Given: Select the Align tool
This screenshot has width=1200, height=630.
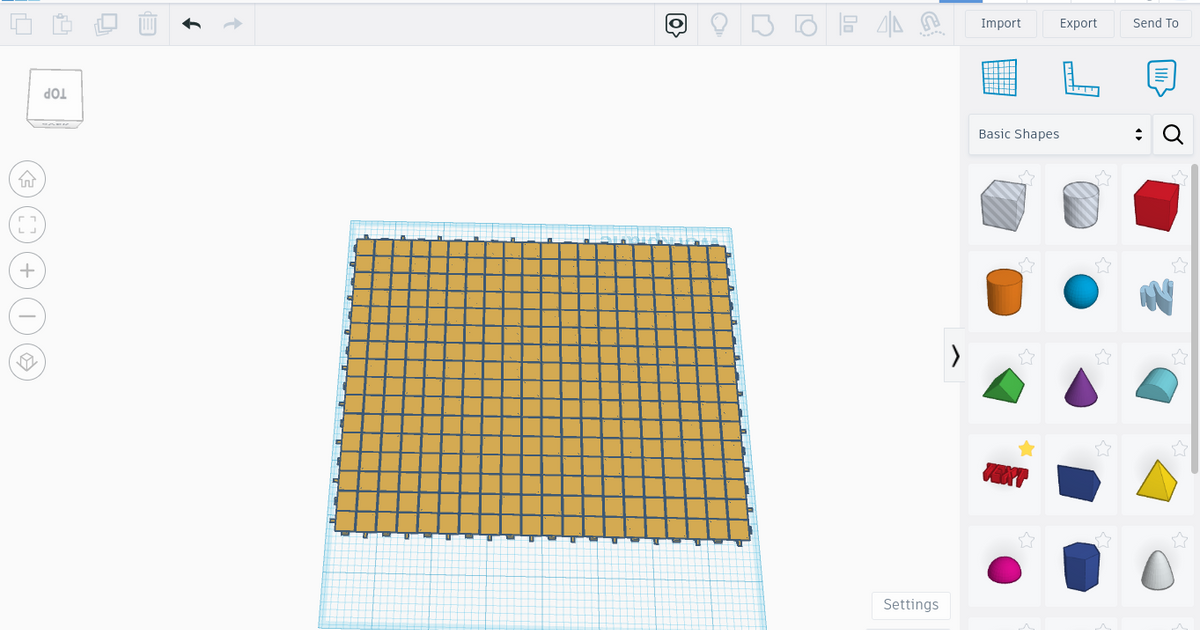Looking at the screenshot, I should pos(847,24).
